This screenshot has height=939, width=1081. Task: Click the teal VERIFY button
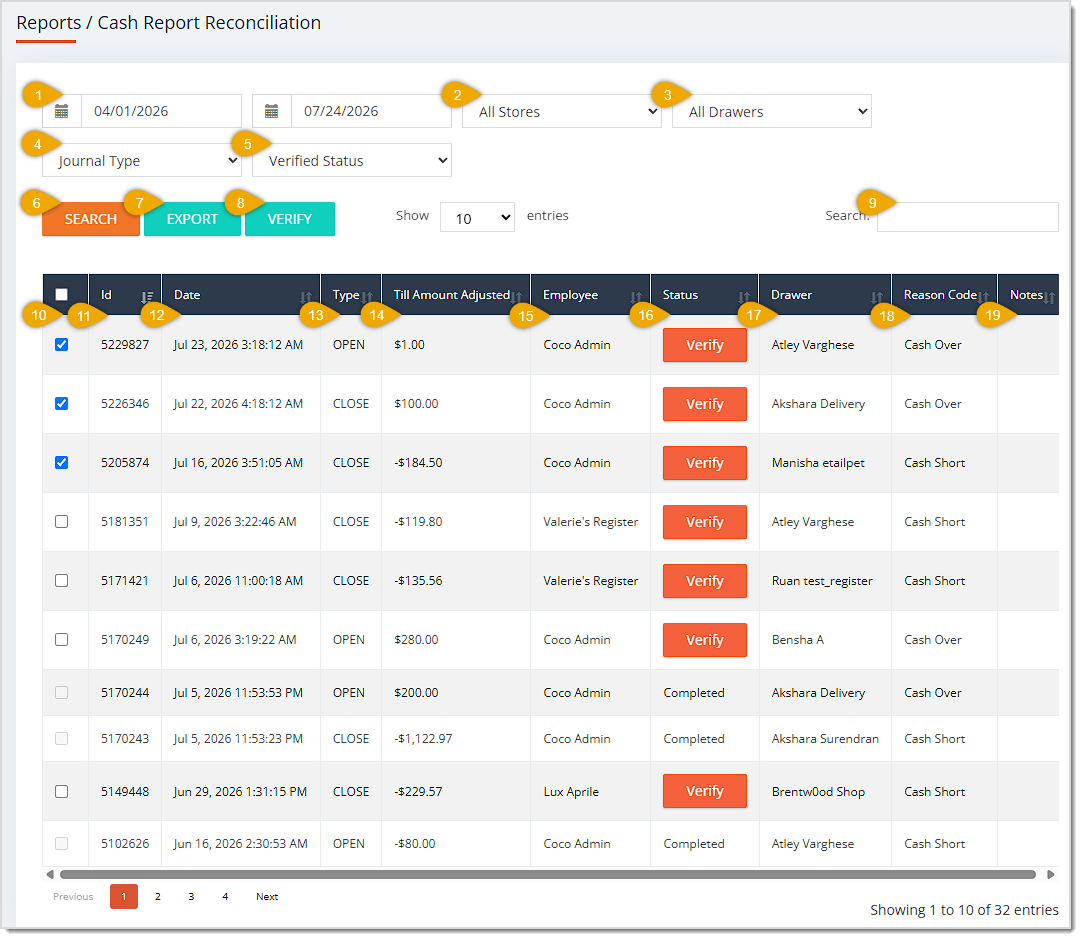(x=290, y=219)
